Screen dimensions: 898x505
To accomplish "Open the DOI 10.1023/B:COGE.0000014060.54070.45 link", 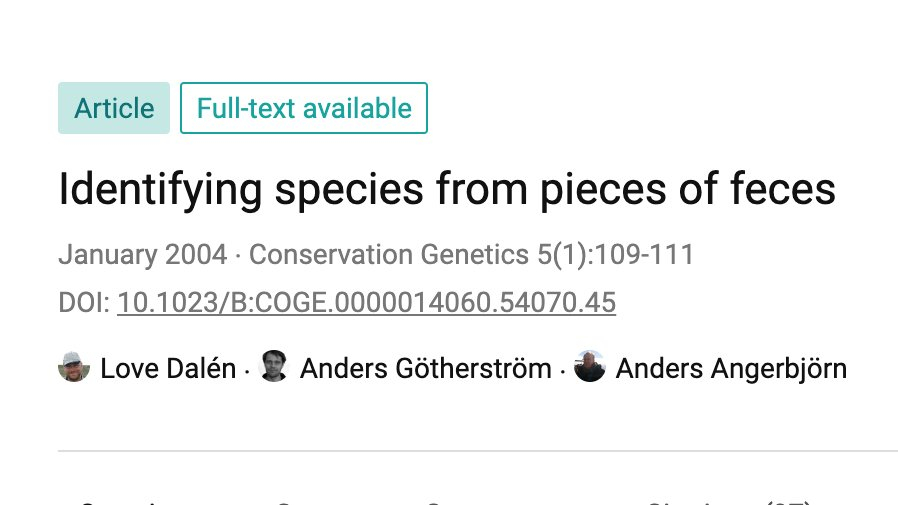I will click(366, 302).
